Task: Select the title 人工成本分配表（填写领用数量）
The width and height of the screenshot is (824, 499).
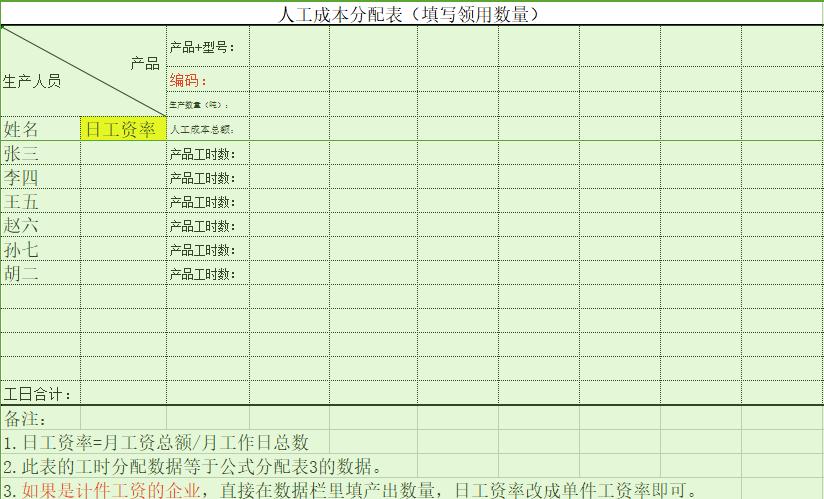Action: point(409,14)
